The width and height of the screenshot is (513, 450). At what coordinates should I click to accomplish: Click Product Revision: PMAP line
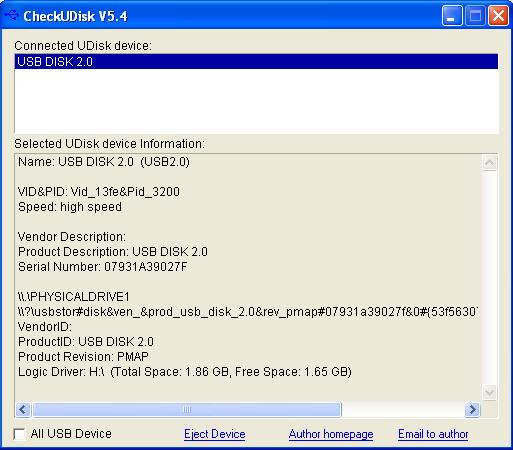(83, 357)
